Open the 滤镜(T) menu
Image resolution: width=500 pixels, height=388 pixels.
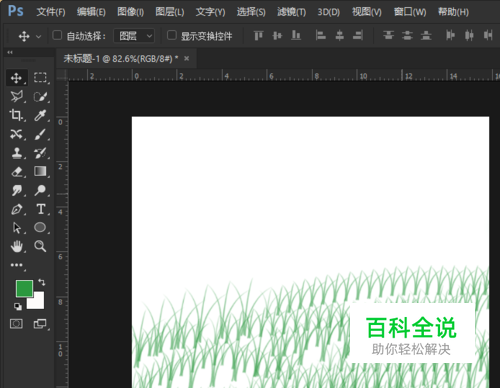[x=291, y=12]
